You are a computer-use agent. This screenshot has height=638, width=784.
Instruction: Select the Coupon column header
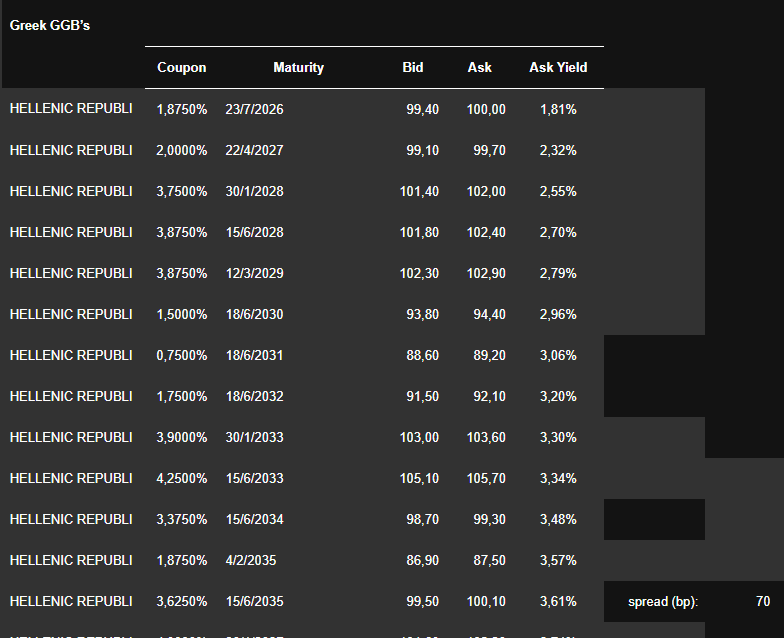(x=182, y=68)
